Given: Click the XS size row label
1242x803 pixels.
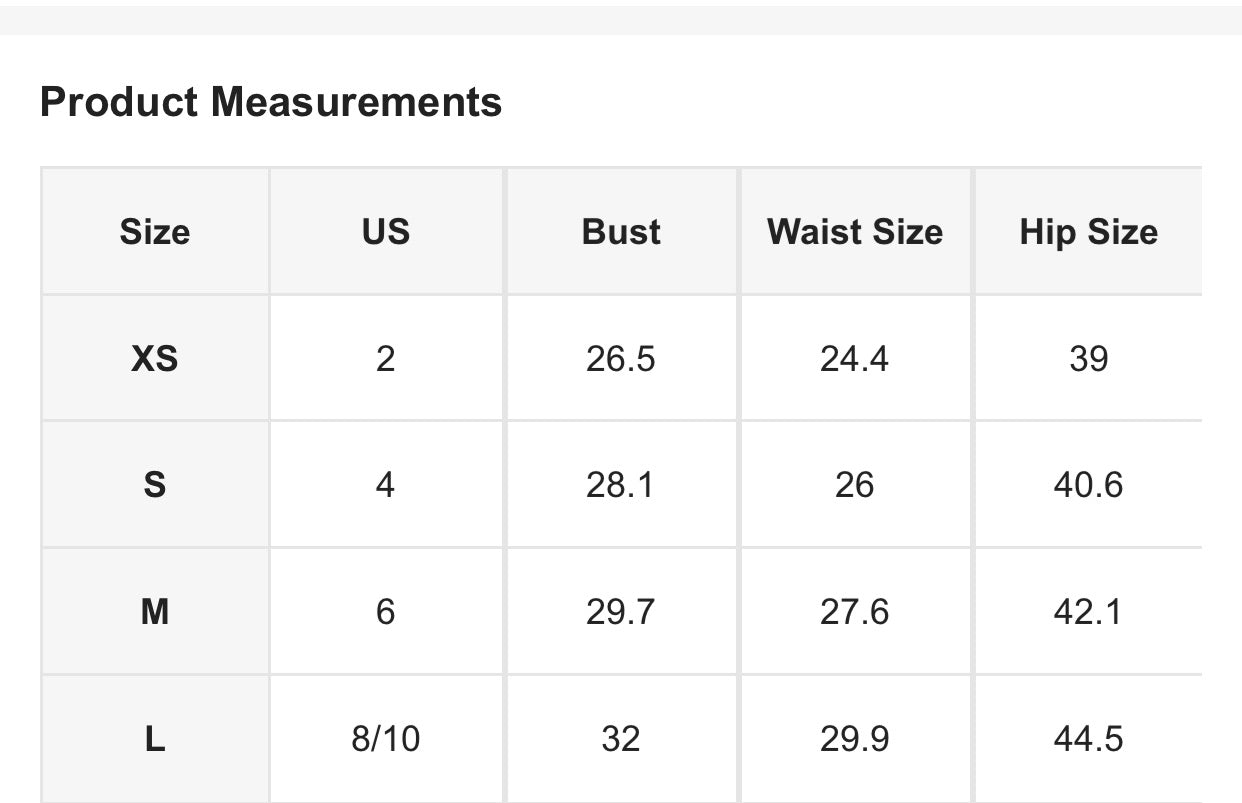Looking at the screenshot, I should click(x=155, y=359).
